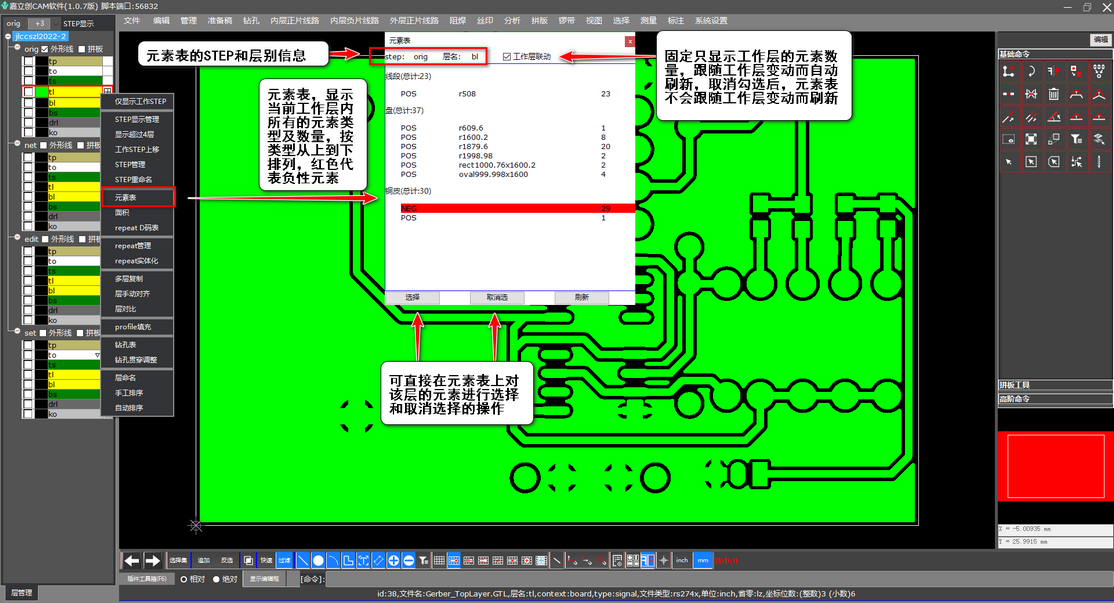
Task: Click the red preview thumbnail in right panel
Action: click(x=1055, y=465)
